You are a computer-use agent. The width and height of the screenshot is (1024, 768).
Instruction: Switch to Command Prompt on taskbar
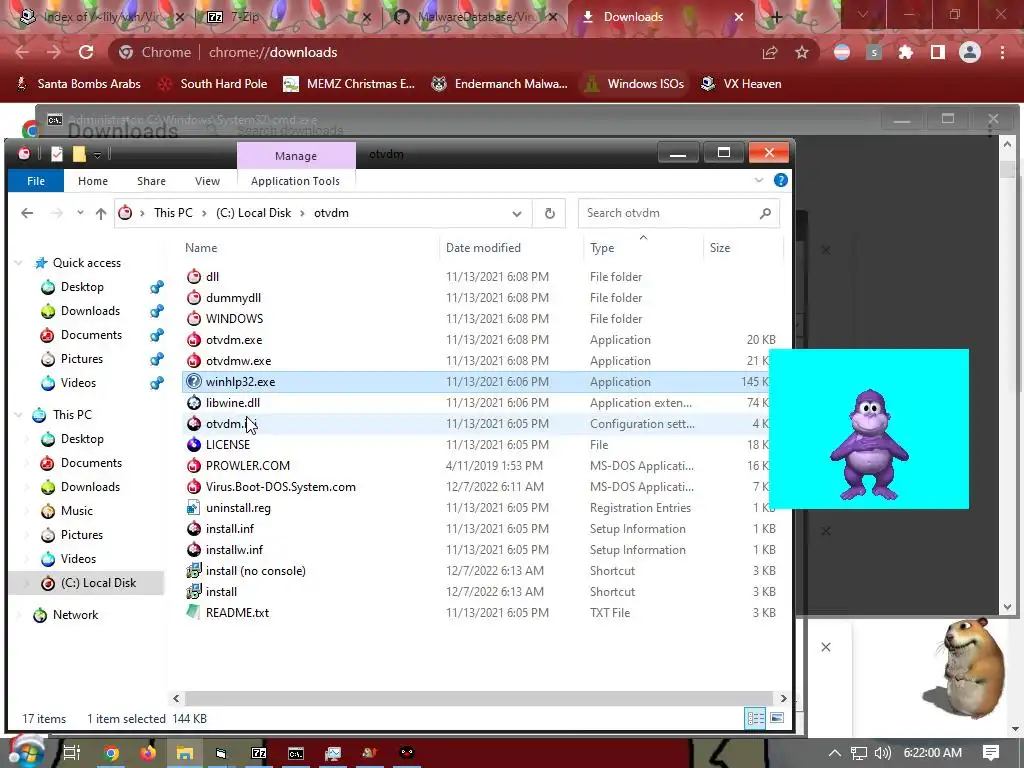click(296, 753)
